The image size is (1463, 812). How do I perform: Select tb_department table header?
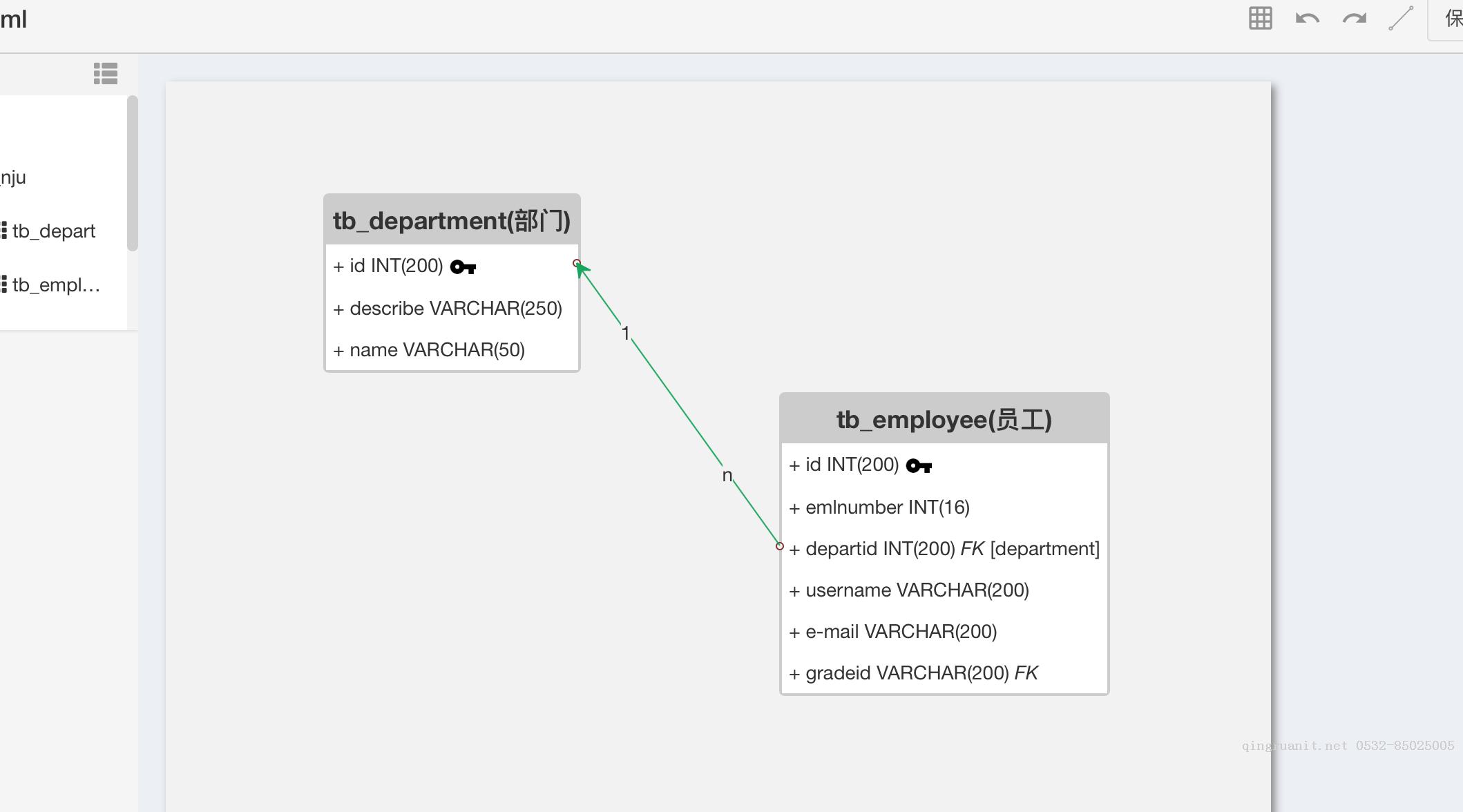pos(452,221)
